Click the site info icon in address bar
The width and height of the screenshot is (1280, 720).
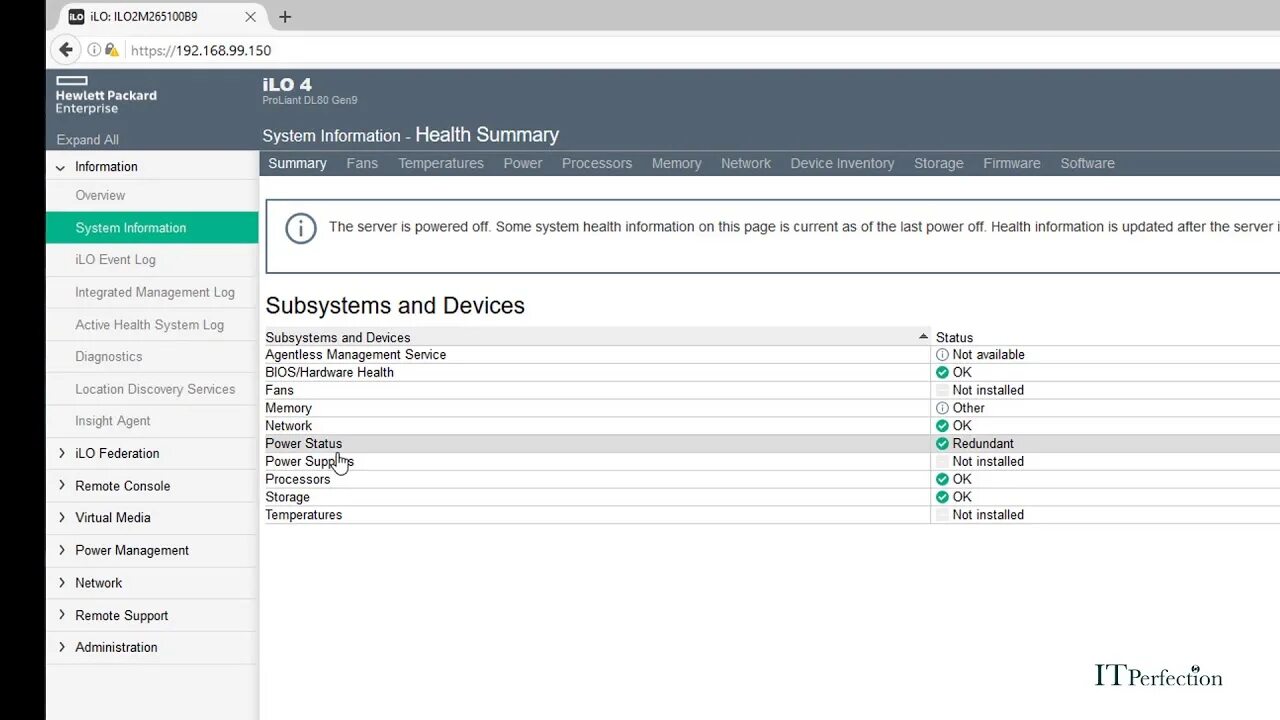coord(94,50)
